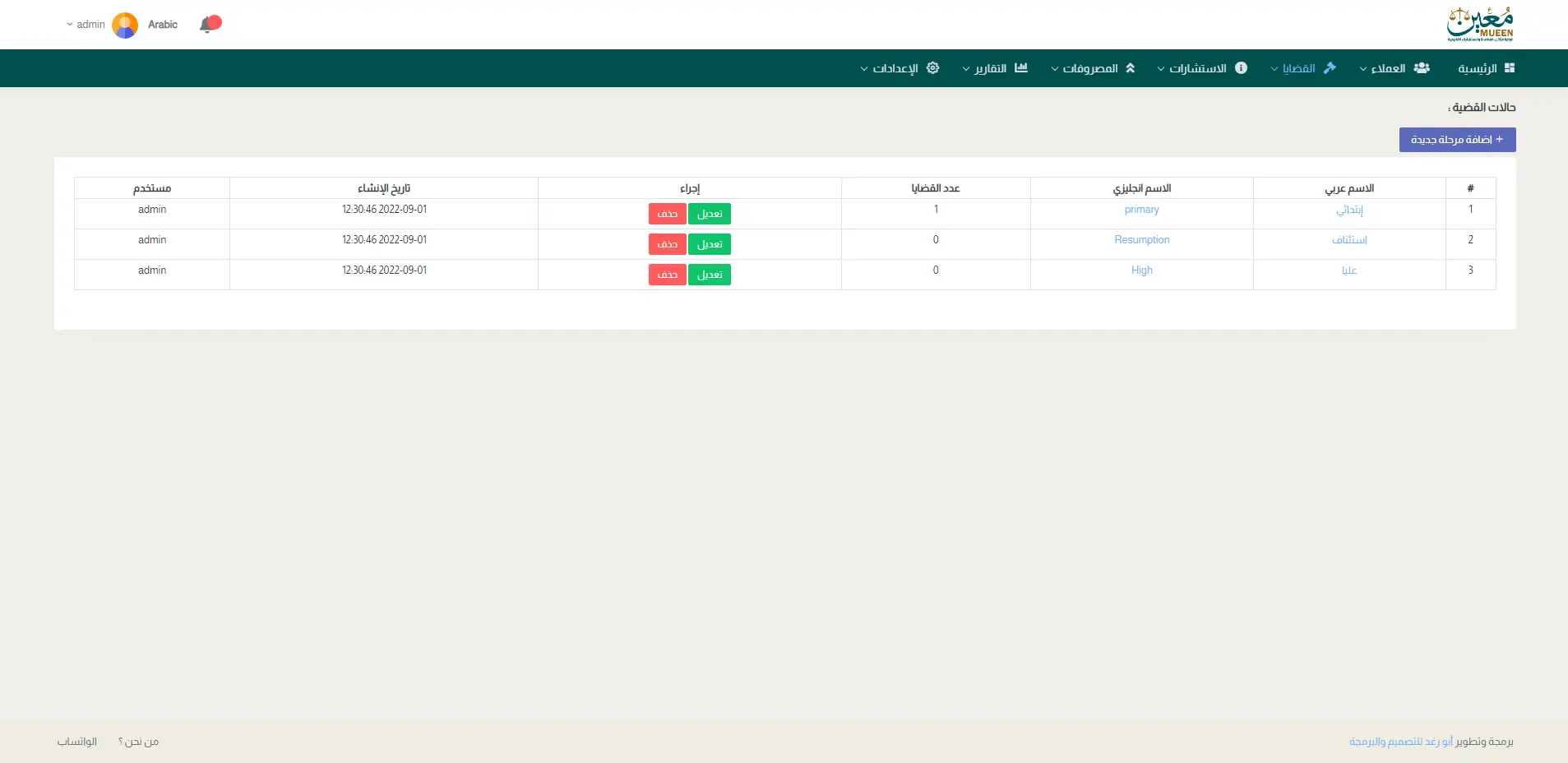Open the High stage English name link
The height and width of the screenshot is (763, 1568).
[x=1141, y=271]
